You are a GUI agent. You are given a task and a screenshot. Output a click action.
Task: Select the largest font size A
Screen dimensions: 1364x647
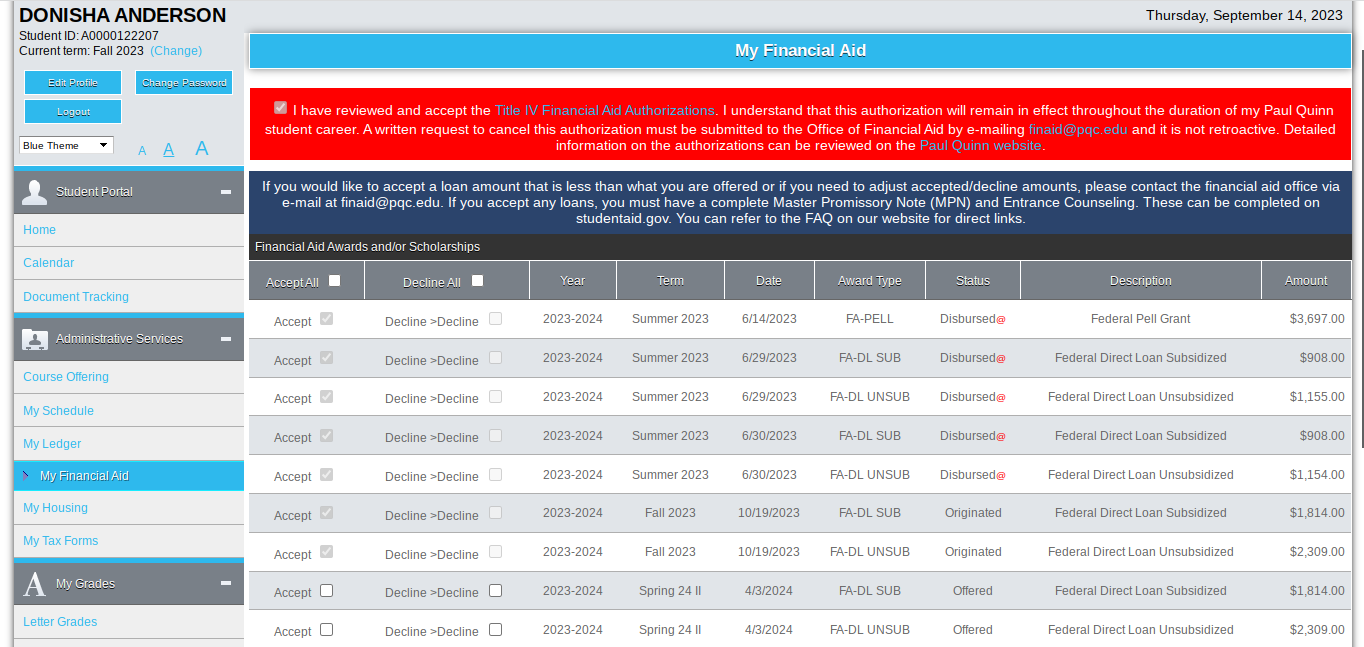(202, 148)
